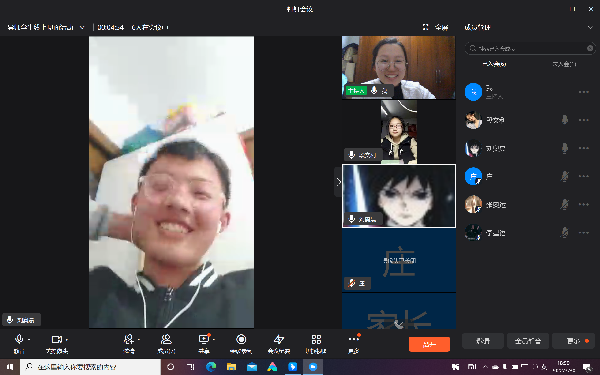Click the orange end meeting button
This screenshot has width=600, height=375.
coord(429,344)
